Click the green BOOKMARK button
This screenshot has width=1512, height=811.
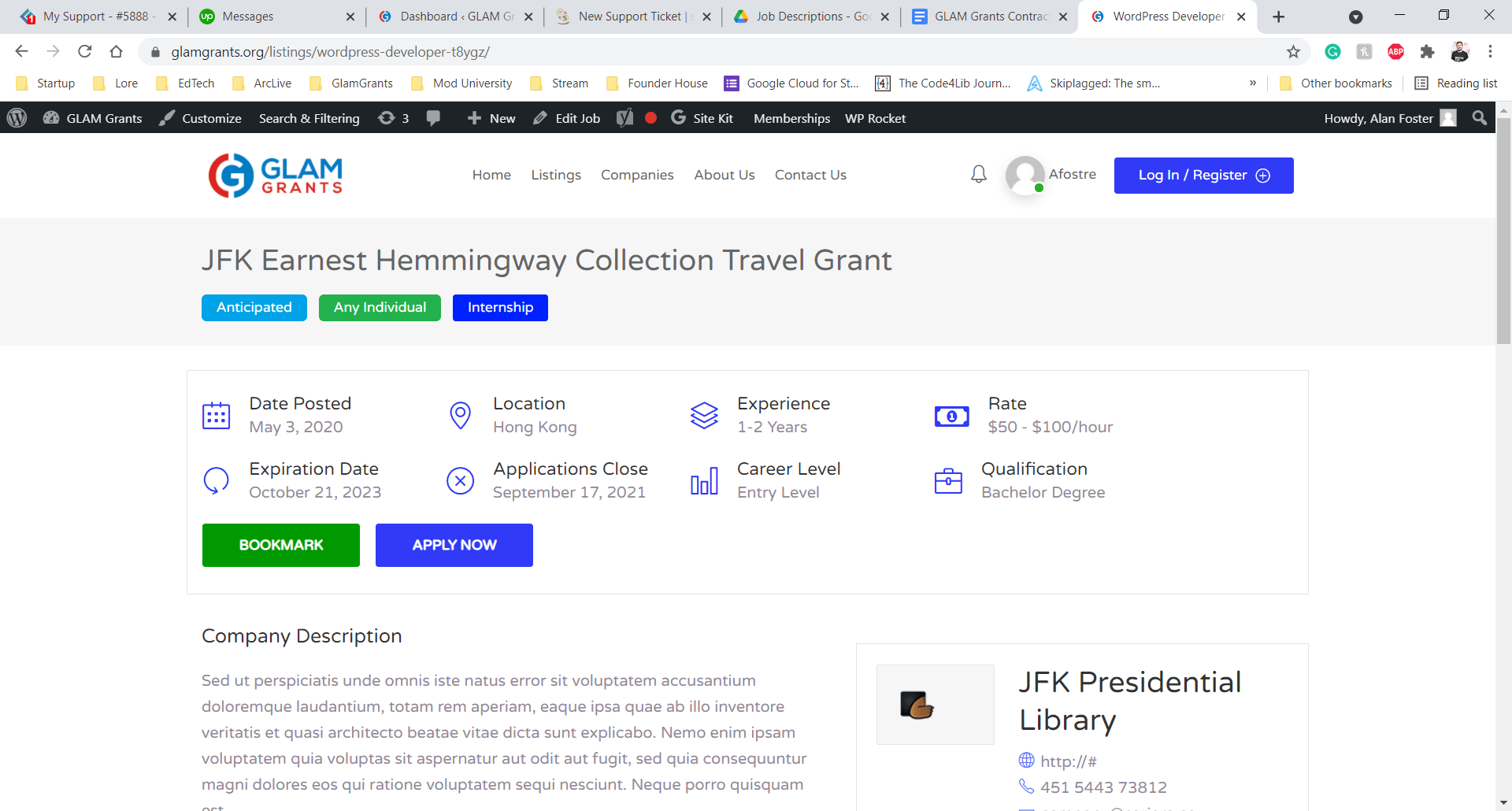point(281,545)
